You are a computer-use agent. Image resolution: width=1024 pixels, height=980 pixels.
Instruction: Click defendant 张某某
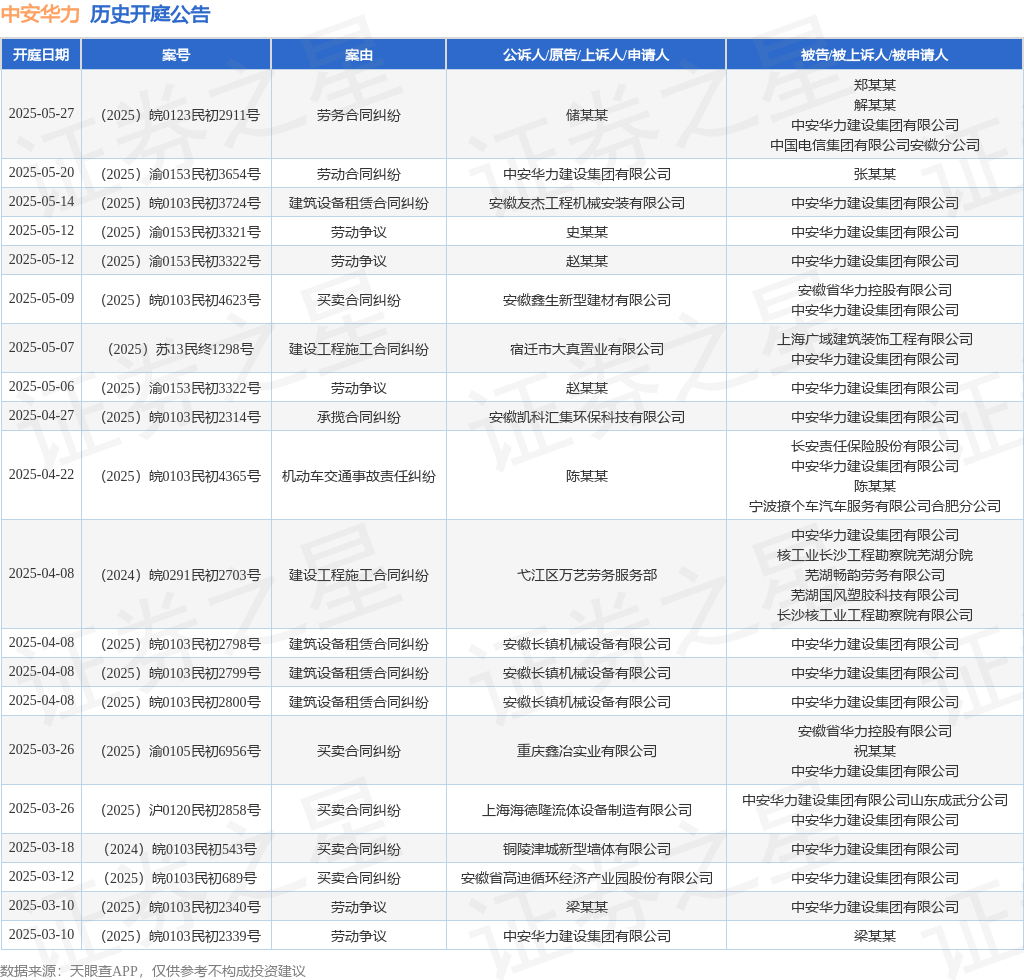[x=874, y=174]
